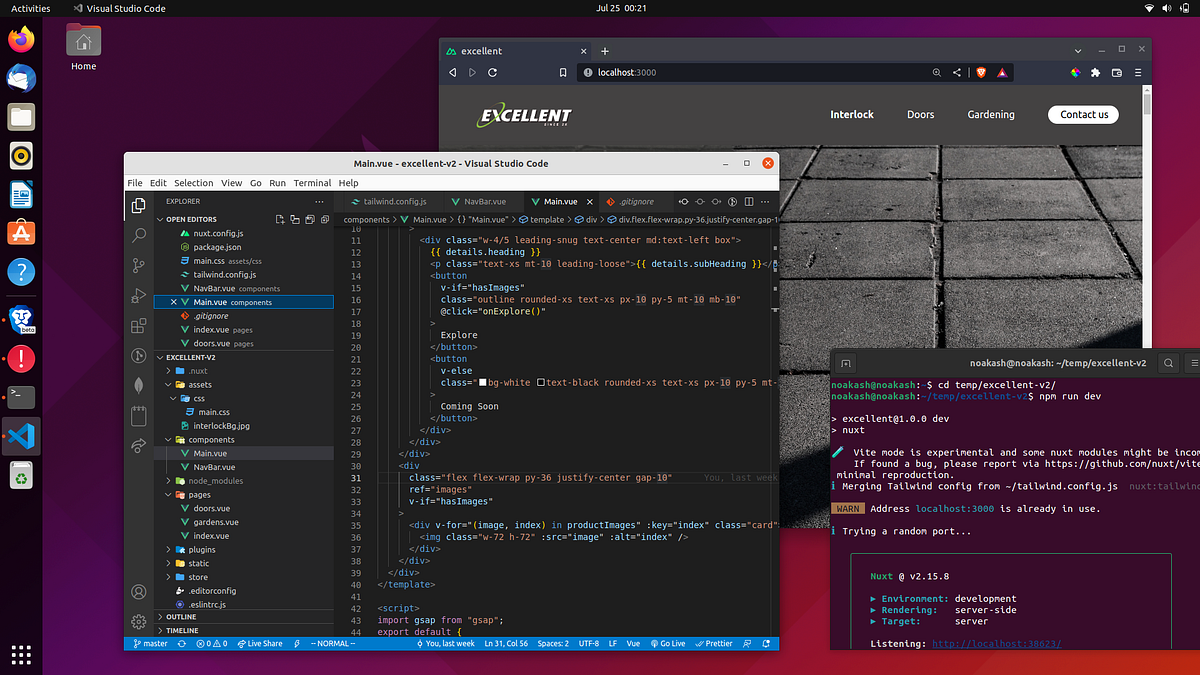Click the reload page icon in Firefox
The height and width of the screenshot is (675, 1200).
coord(491,71)
